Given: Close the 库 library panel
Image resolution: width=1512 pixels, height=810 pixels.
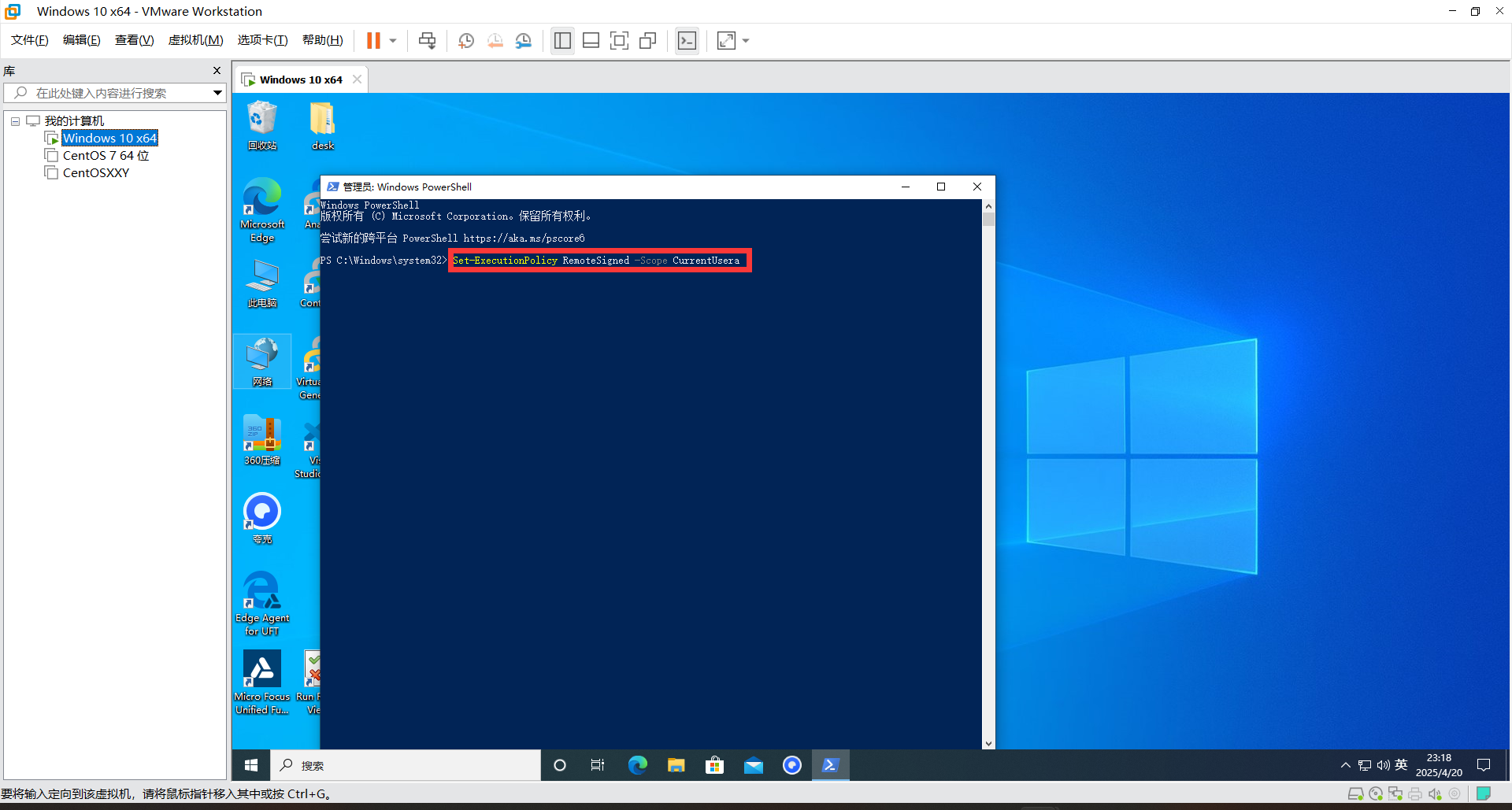Looking at the screenshot, I should tap(217, 71).
